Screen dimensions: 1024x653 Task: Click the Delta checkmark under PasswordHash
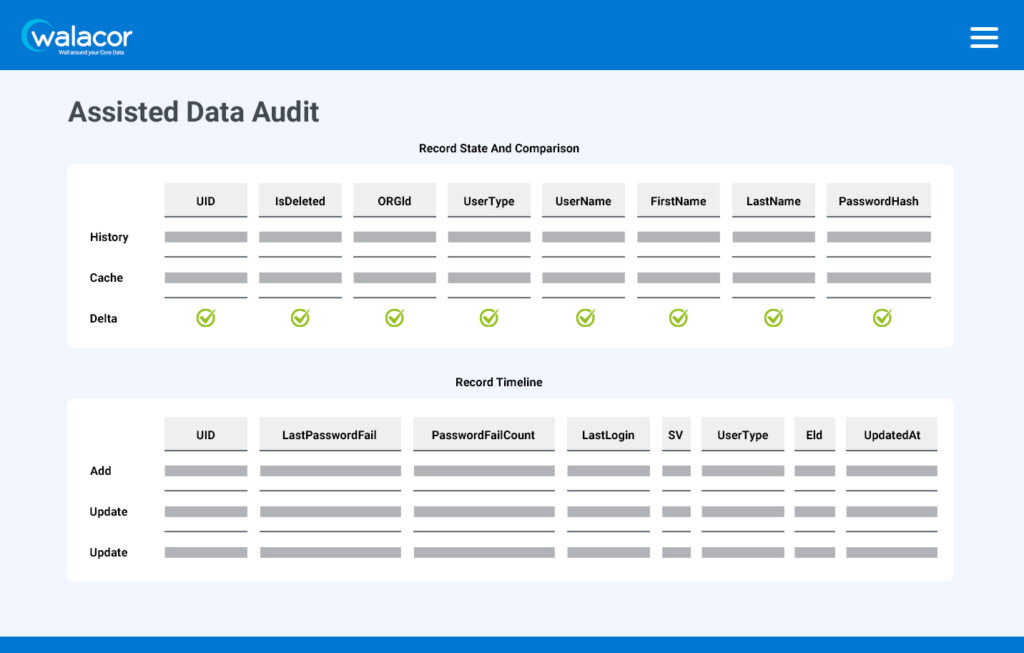(x=881, y=318)
